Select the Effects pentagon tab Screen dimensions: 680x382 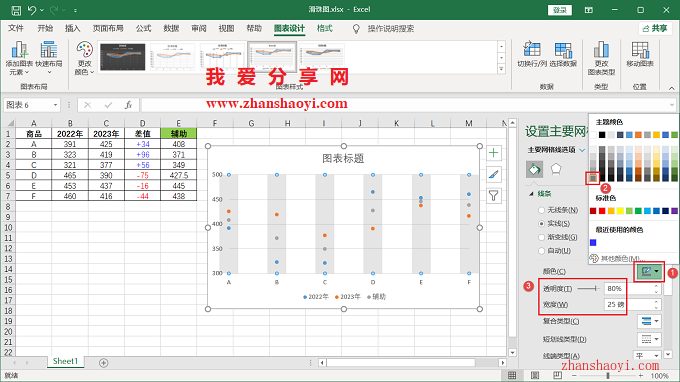click(x=556, y=169)
